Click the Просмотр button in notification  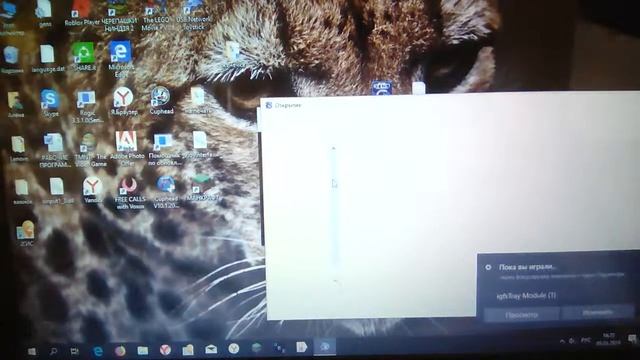pyautogui.click(x=521, y=315)
